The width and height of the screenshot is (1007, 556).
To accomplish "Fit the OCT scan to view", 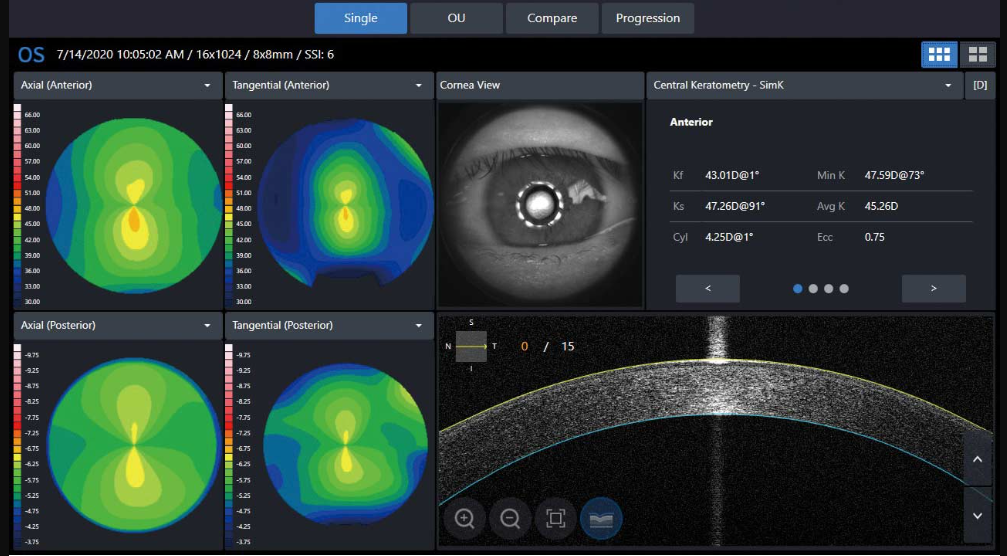I will click(x=556, y=518).
